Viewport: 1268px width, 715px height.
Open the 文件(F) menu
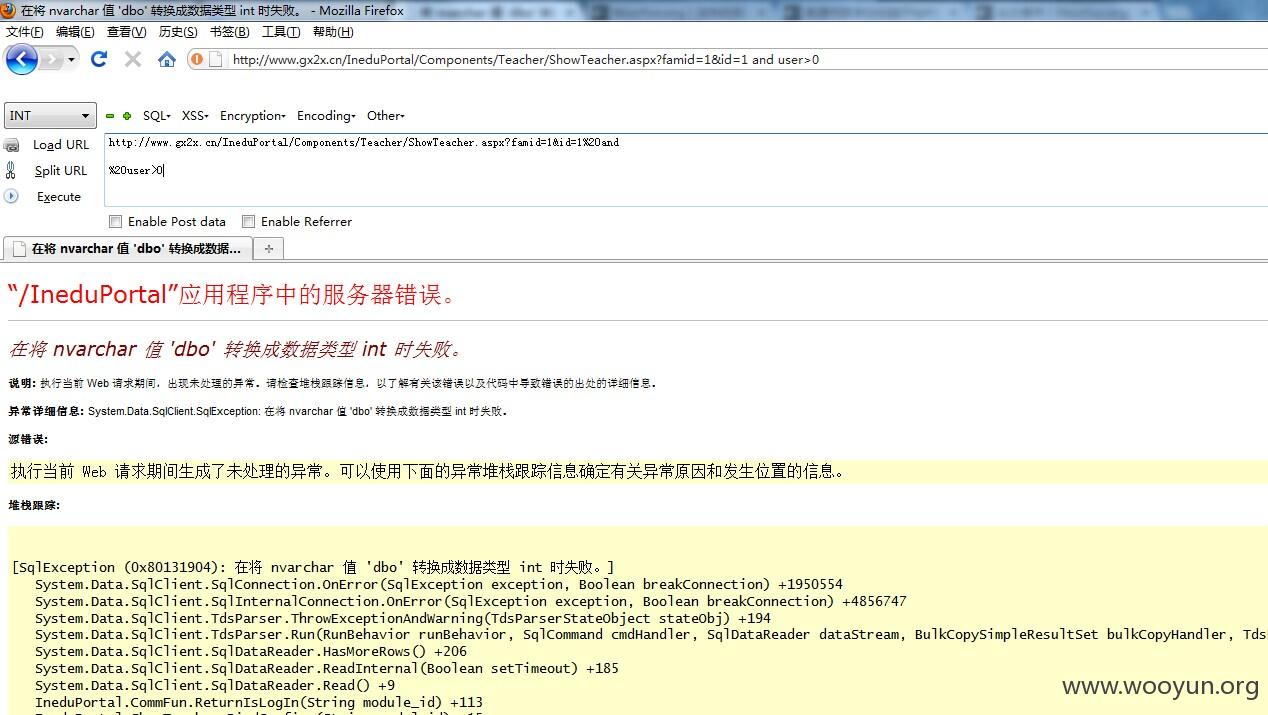coord(25,32)
